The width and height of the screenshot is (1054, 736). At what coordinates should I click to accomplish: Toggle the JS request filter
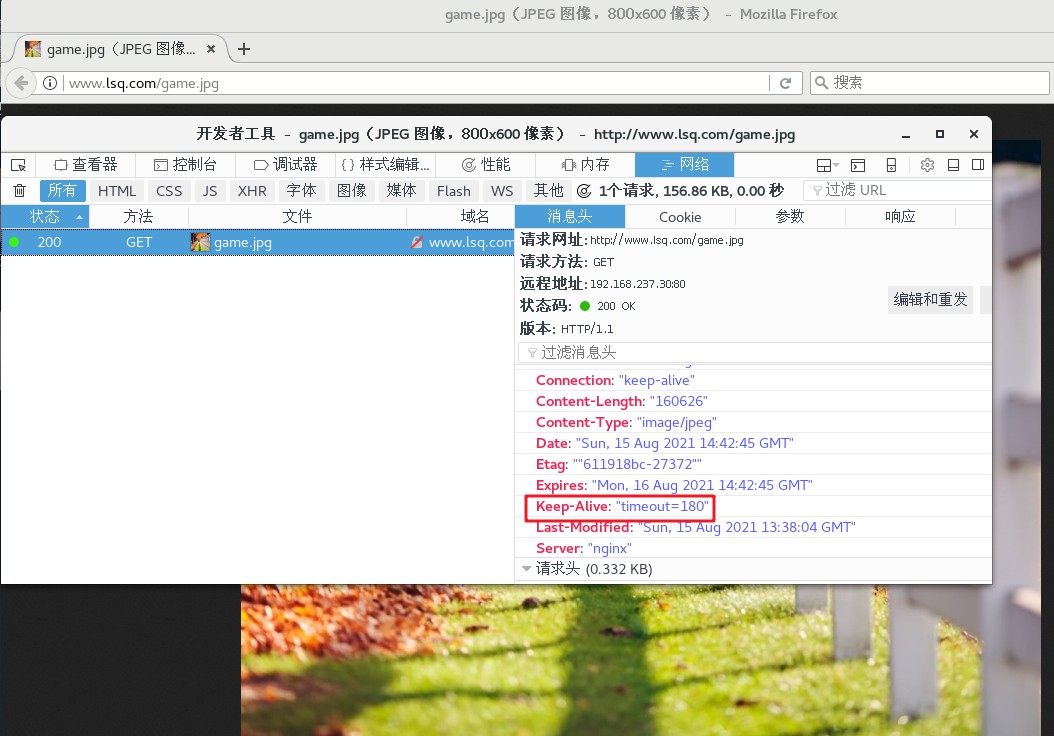click(210, 191)
